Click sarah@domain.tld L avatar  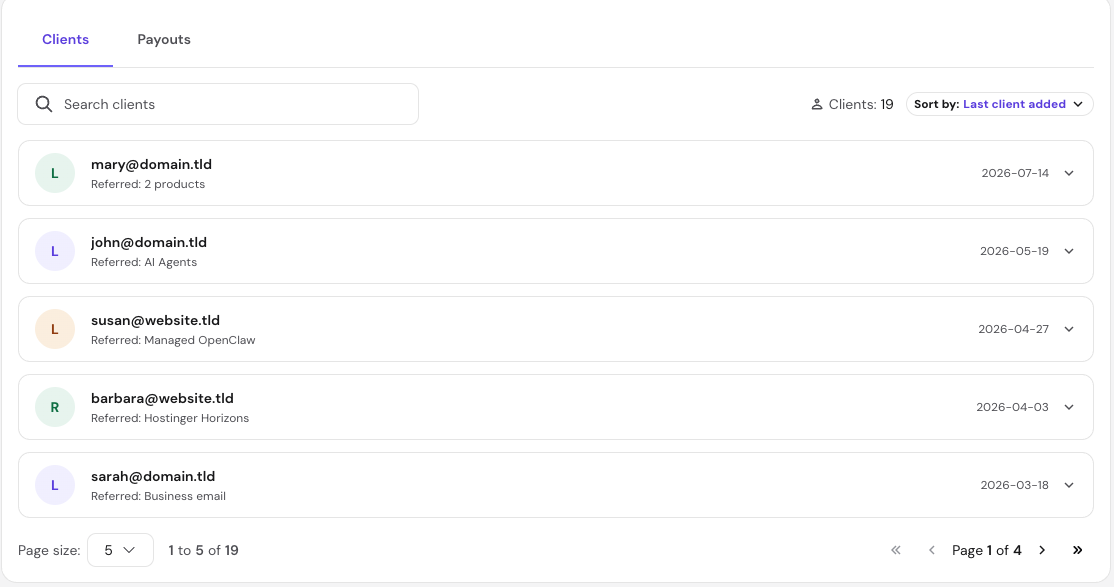coord(55,486)
